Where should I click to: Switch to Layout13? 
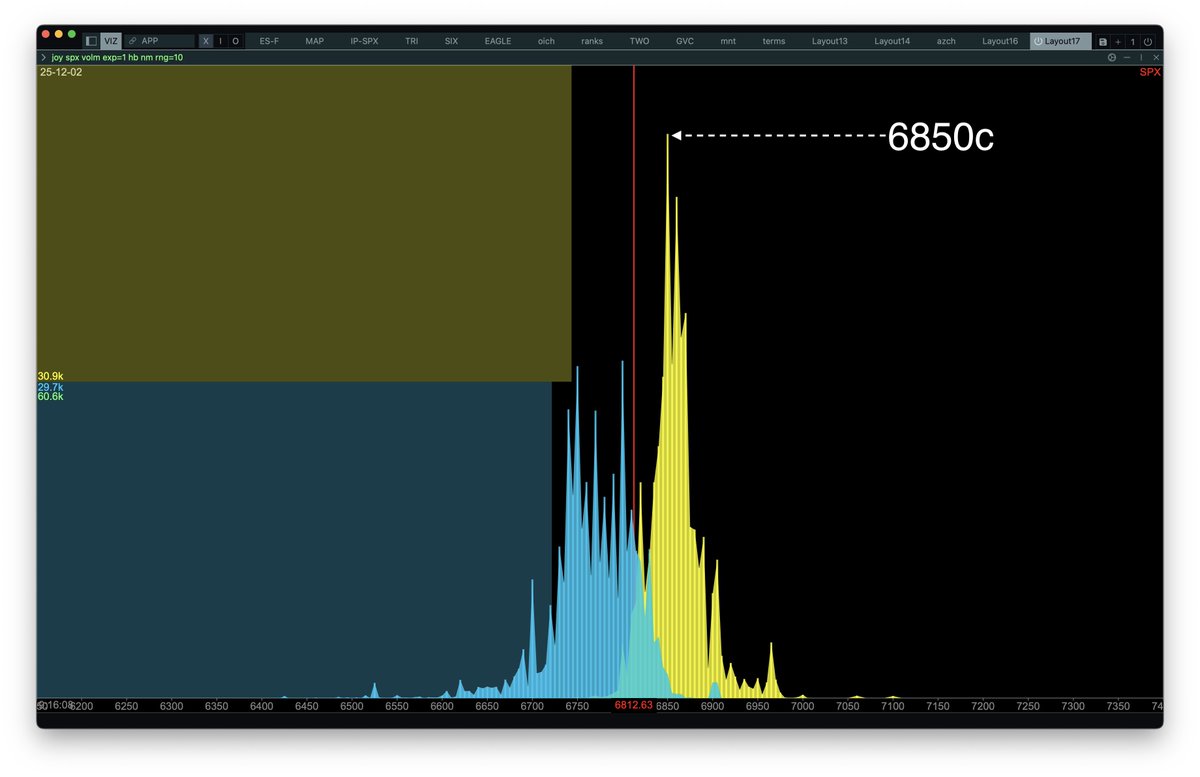pos(829,41)
